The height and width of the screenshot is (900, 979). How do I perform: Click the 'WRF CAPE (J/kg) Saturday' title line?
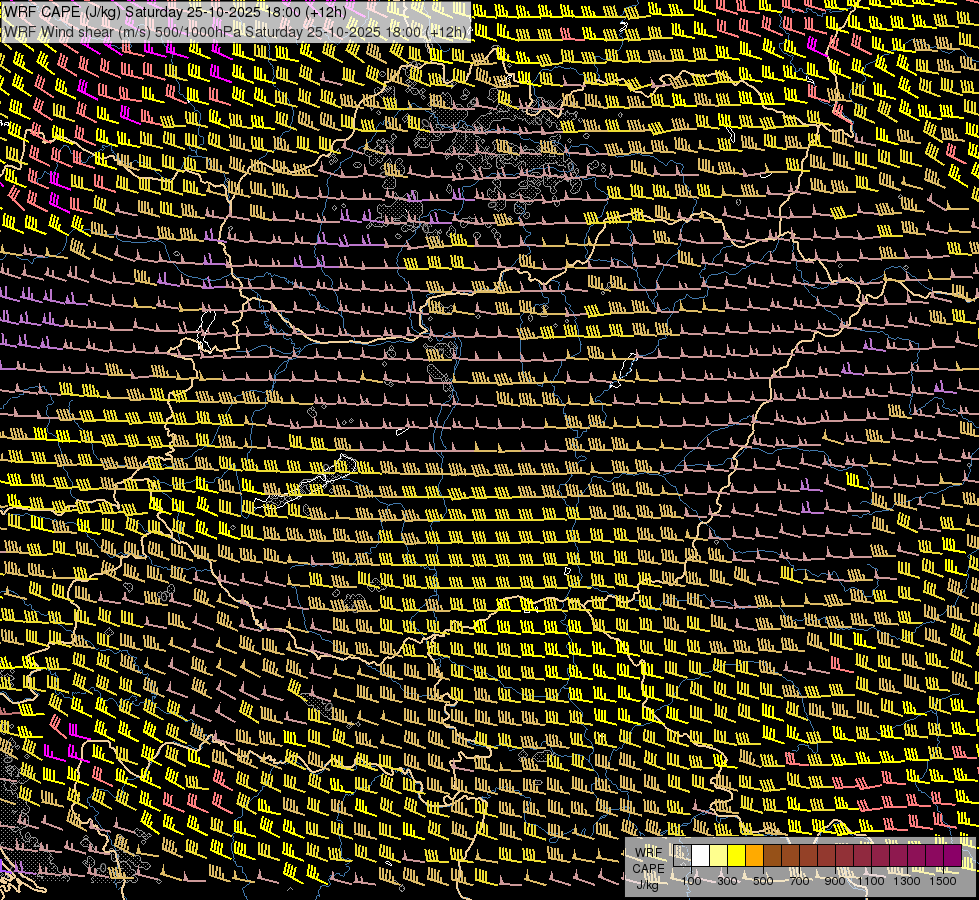(x=175, y=12)
